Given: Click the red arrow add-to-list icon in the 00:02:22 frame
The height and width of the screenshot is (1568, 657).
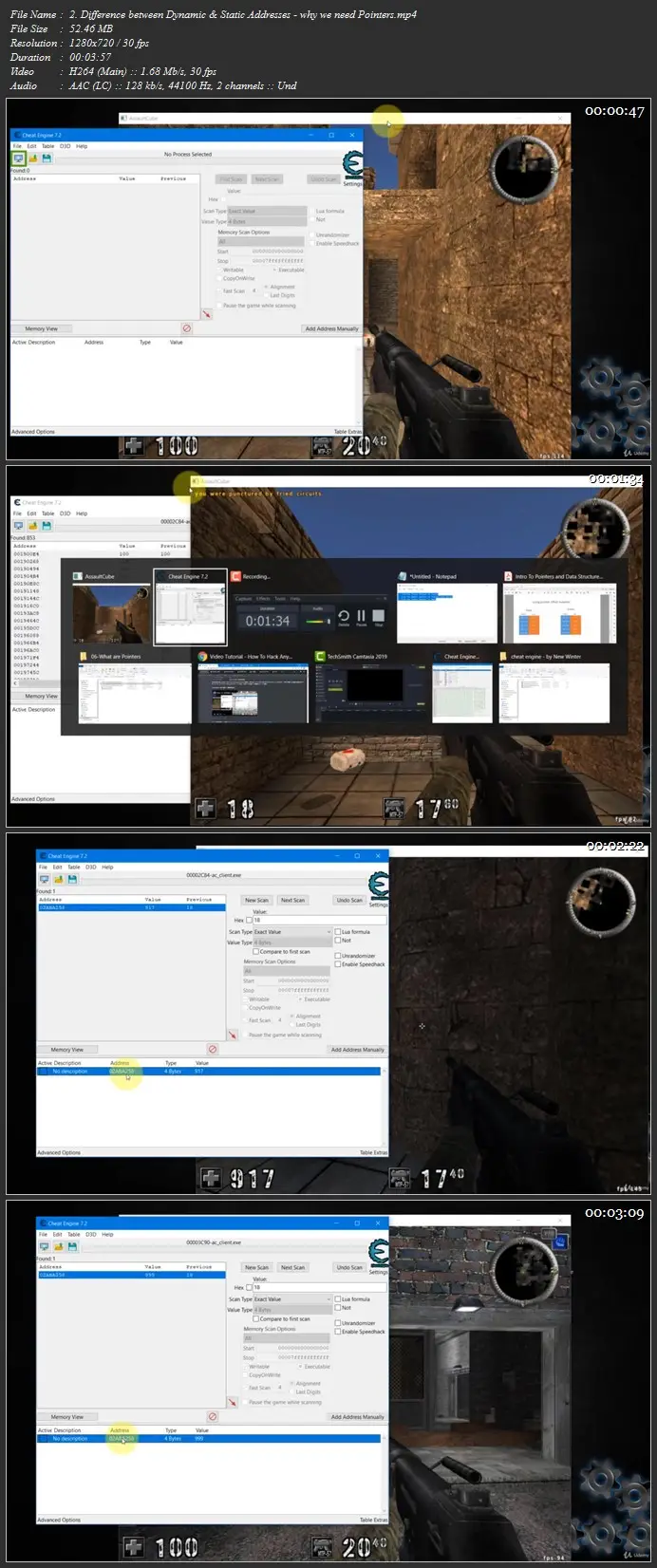Looking at the screenshot, I should pyautogui.click(x=232, y=1035).
